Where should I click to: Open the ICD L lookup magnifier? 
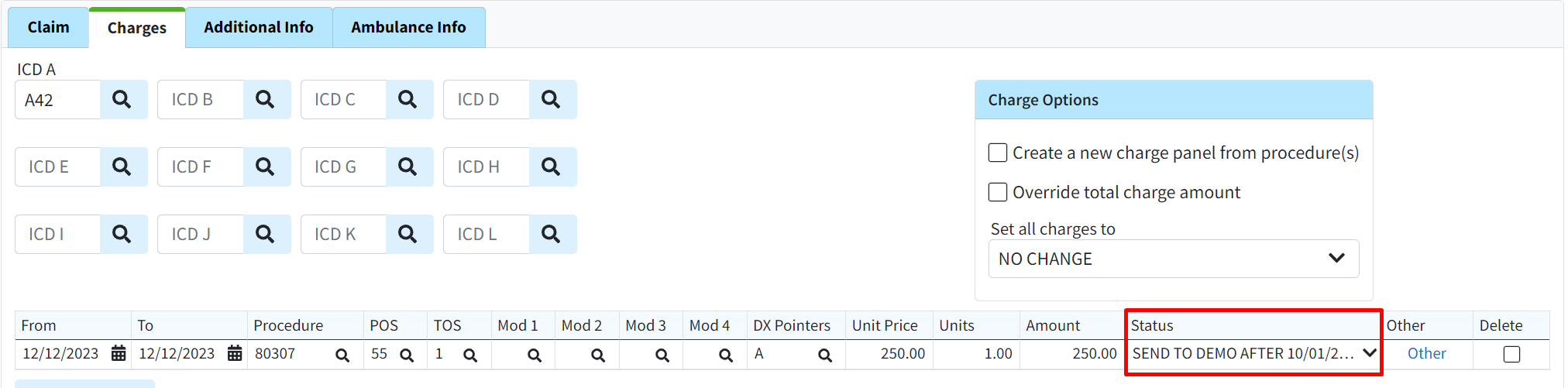551,235
